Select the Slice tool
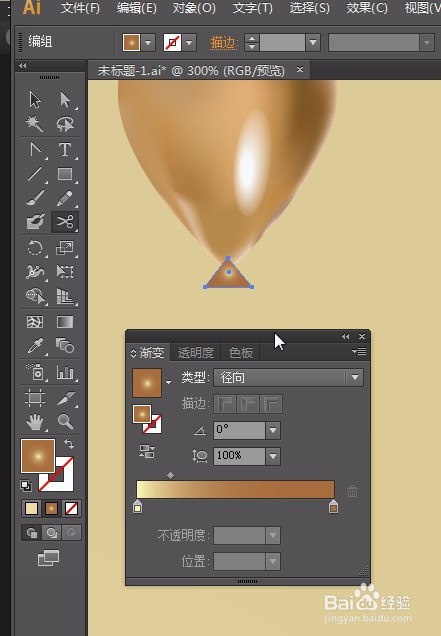Screen dimensions: 441x636 (65, 398)
